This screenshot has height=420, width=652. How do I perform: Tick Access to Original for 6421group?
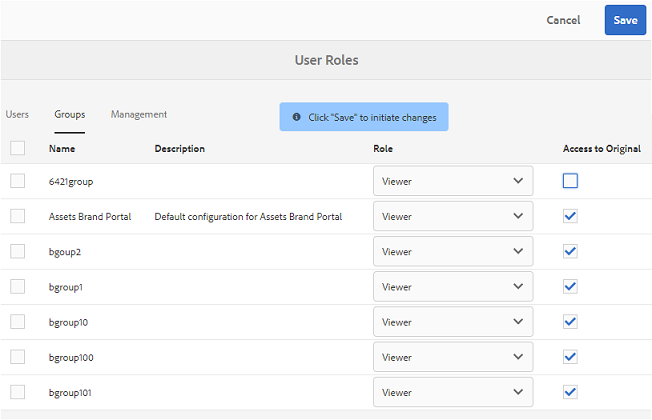click(570, 181)
